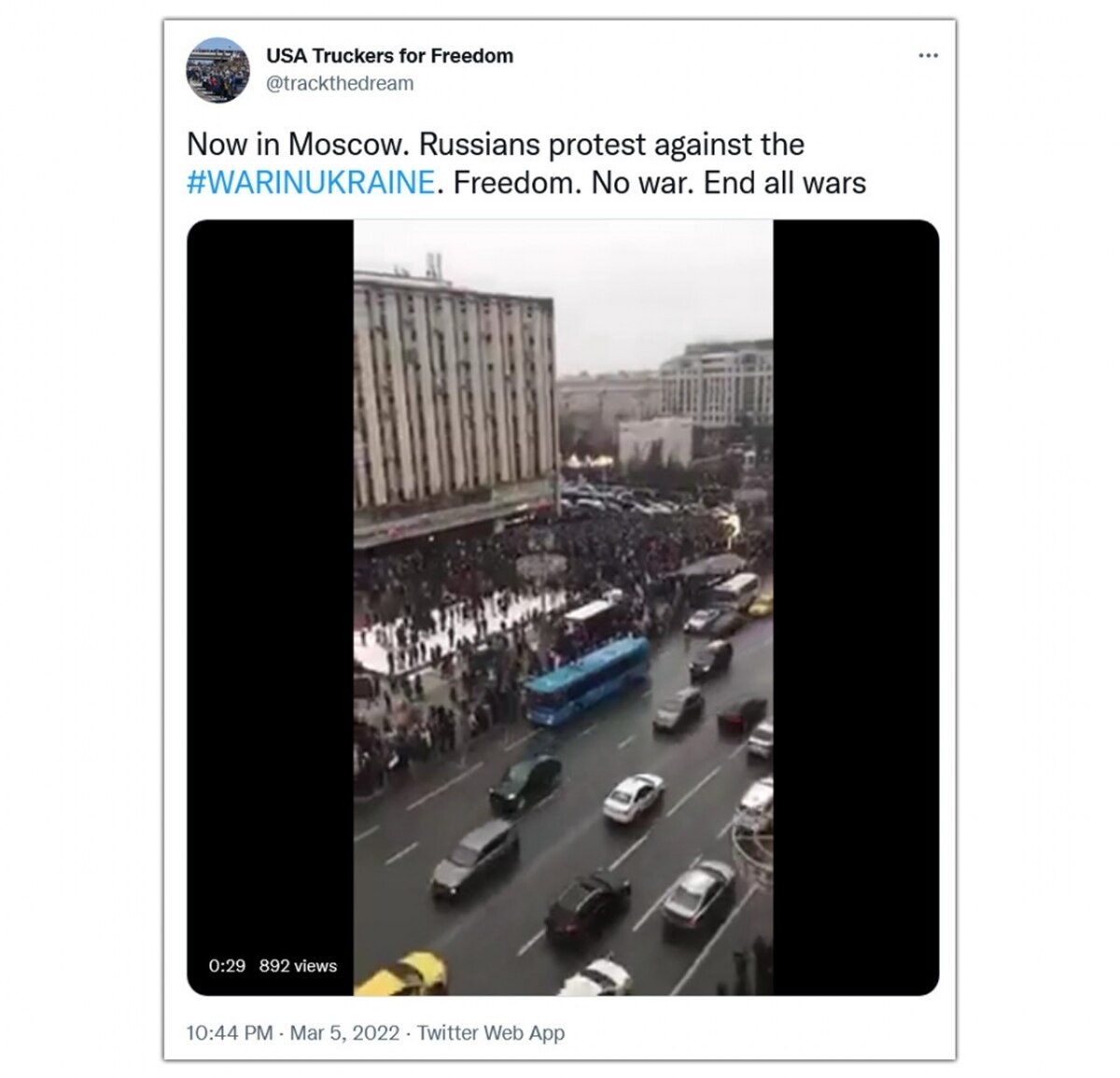Click the tweet text about Moscow protest
The height and width of the screenshot is (1078, 1120).
(526, 163)
